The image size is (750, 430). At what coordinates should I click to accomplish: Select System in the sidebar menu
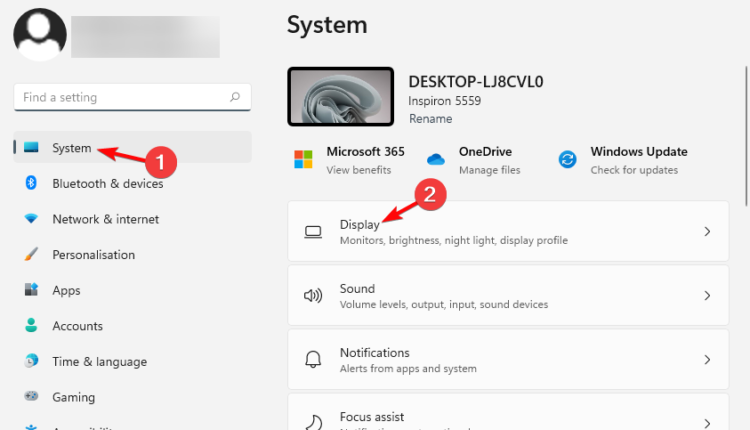click(x=72, y=148)
